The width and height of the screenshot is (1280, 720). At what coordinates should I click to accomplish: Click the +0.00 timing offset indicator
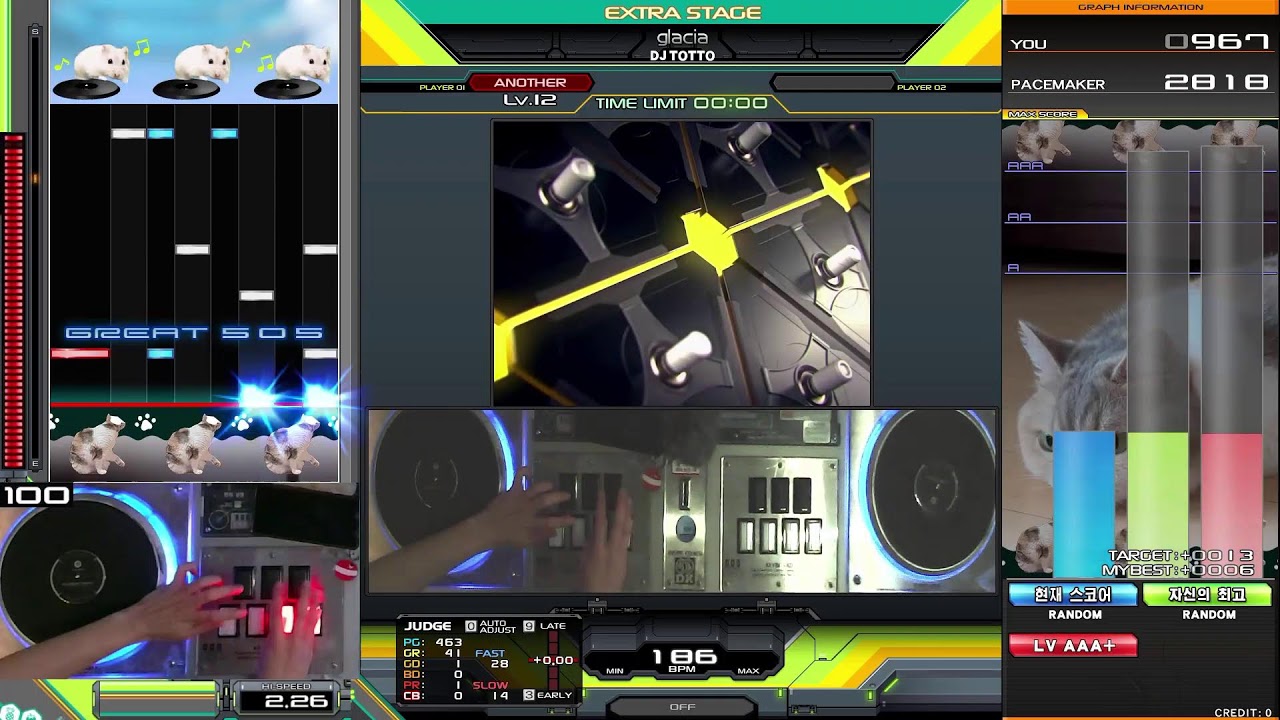point(553,660)
